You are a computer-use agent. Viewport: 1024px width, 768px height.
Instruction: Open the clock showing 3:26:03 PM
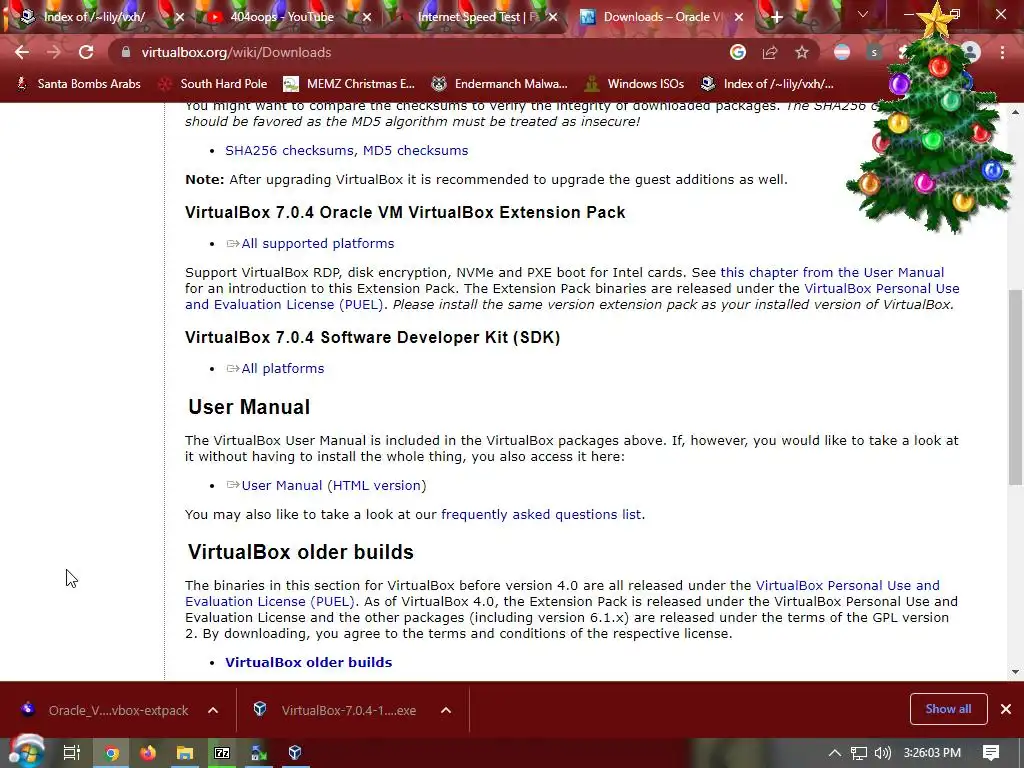[x=932, y=753]
